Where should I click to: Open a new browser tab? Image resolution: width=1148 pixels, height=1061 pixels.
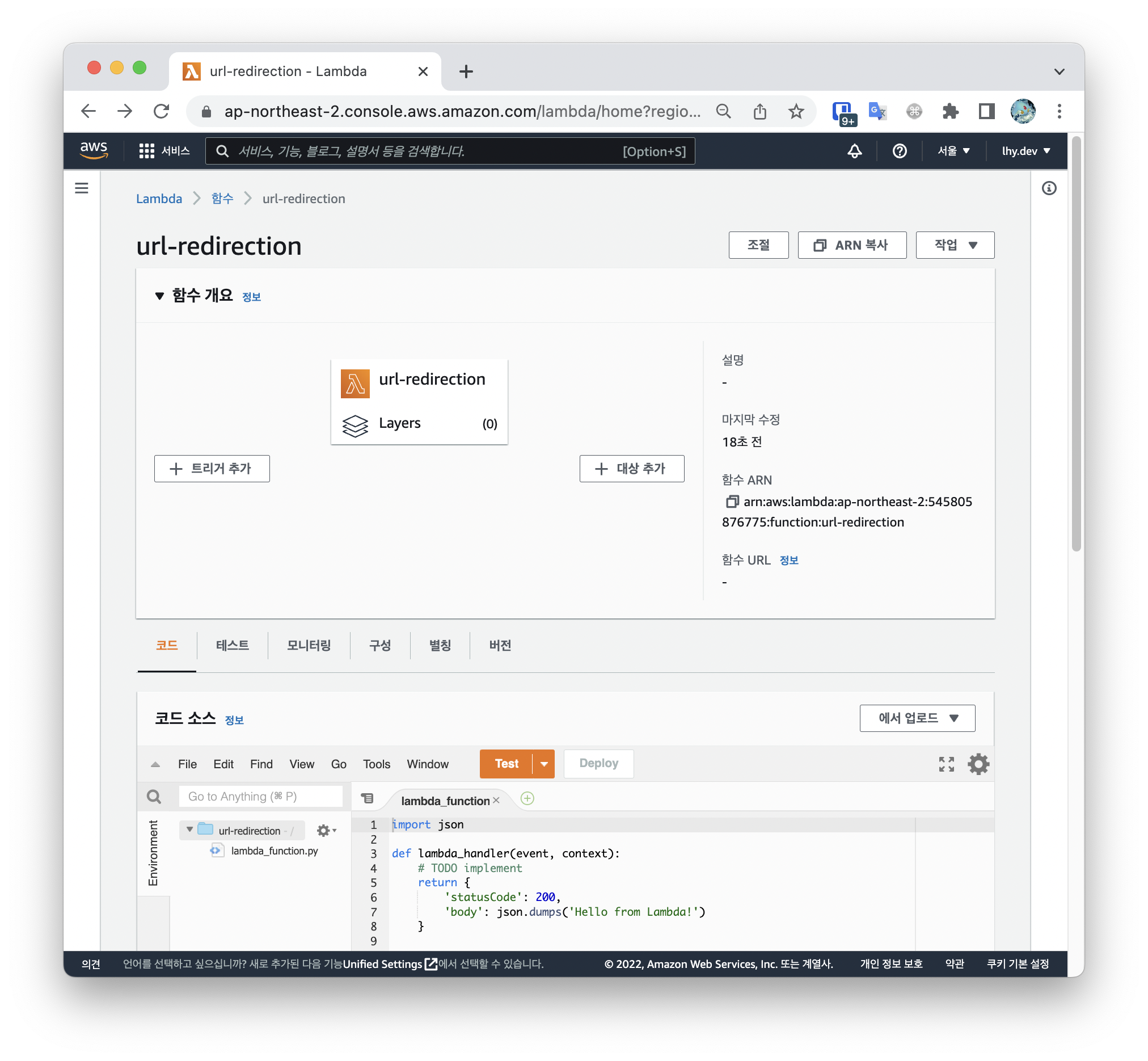tap(466, 71)
